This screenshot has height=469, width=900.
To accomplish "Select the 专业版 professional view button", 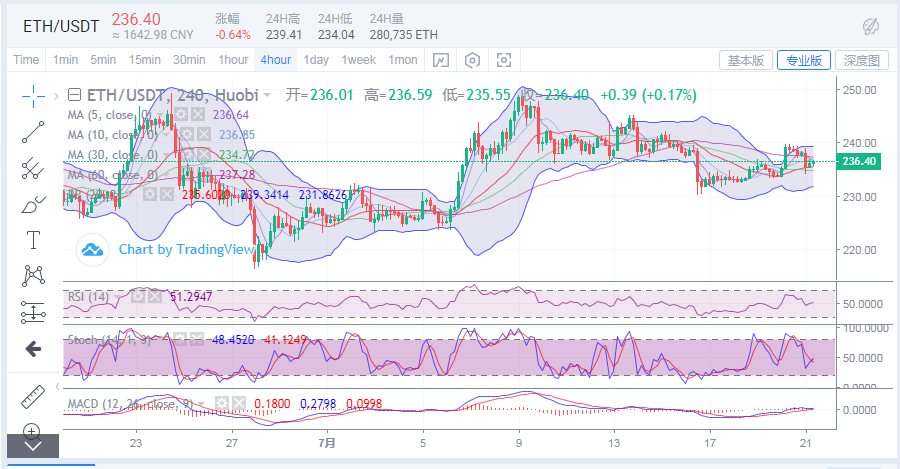I will (804, 60).
